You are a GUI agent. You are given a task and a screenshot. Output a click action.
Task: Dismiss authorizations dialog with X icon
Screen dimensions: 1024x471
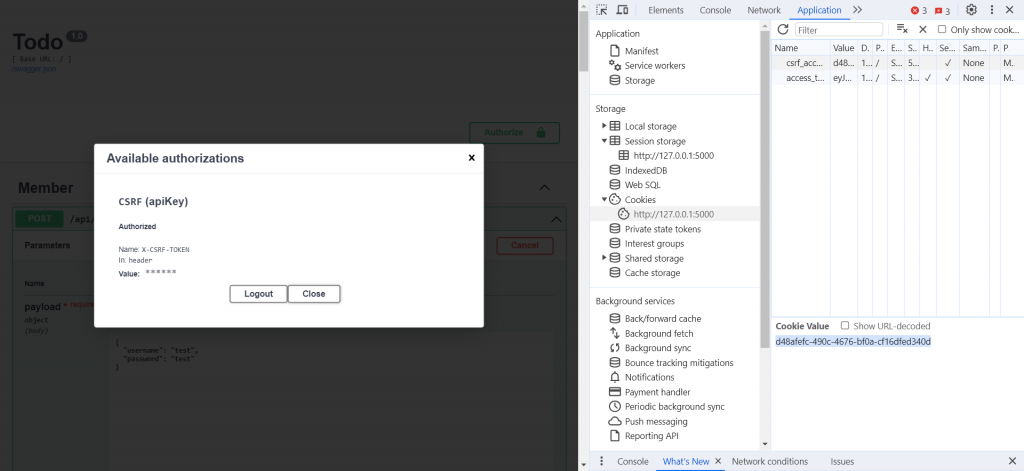coord(472,157)
